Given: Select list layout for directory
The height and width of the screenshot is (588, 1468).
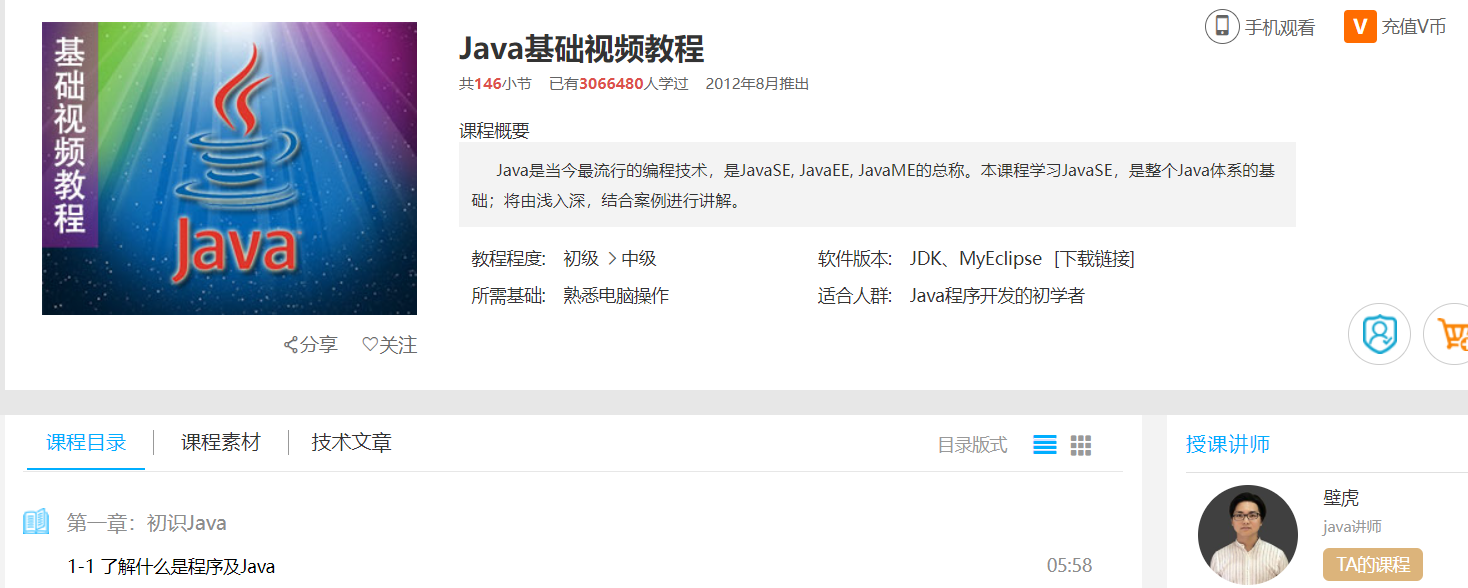Looking at the screenshot, I should click(x=1045, y=445).
